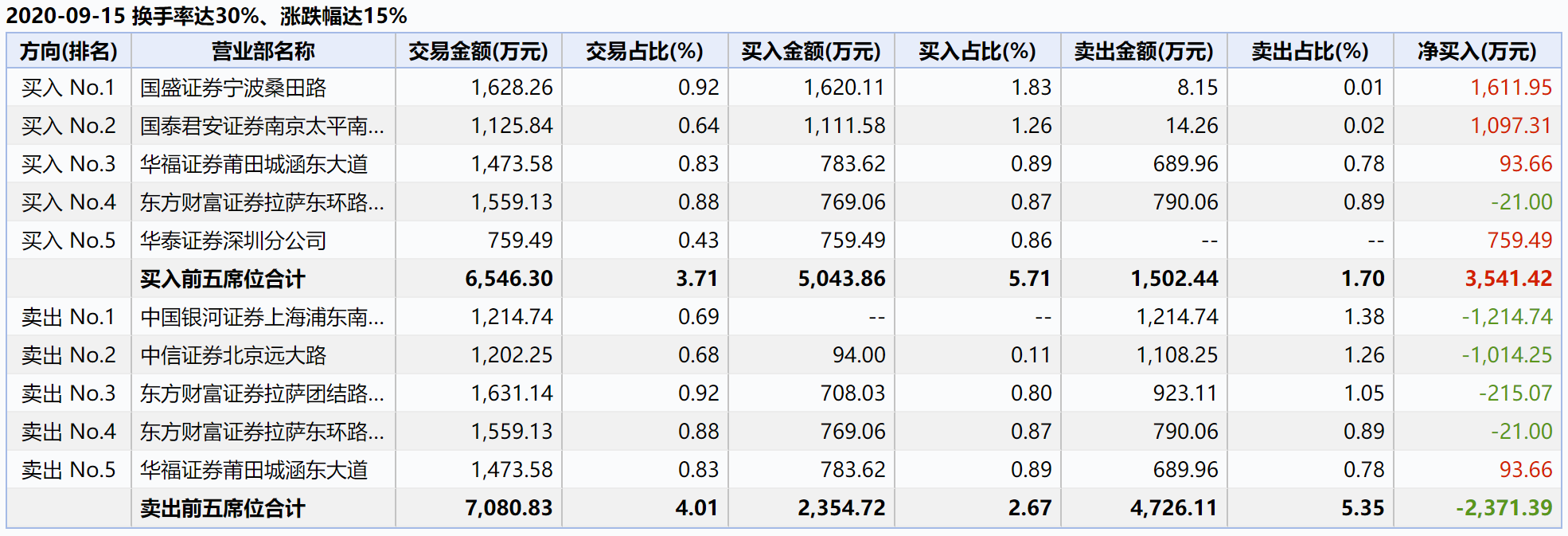
Task: Click the title line dated 2020-09-15
Action: (206, 16)
